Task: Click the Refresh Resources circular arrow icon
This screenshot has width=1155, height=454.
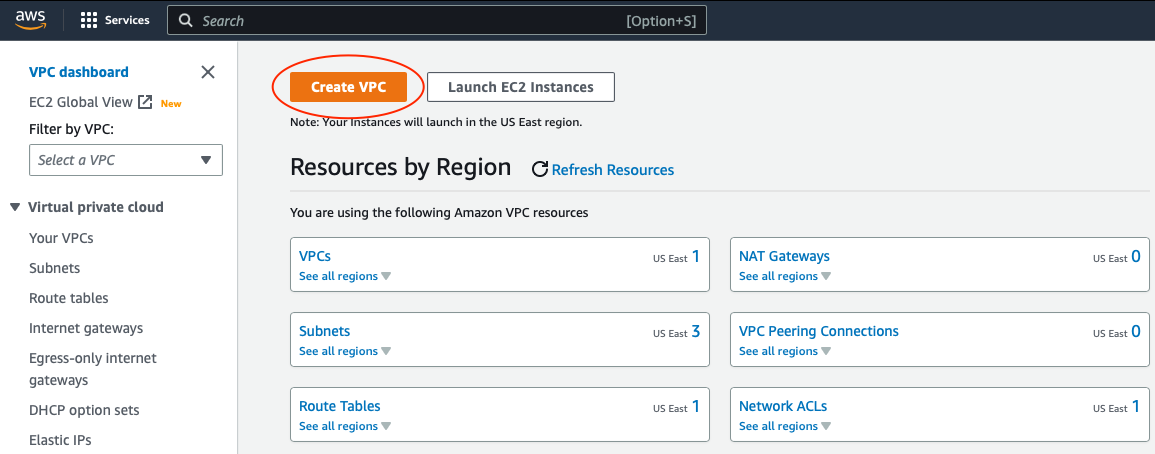Action: click(x=540, y=170)
